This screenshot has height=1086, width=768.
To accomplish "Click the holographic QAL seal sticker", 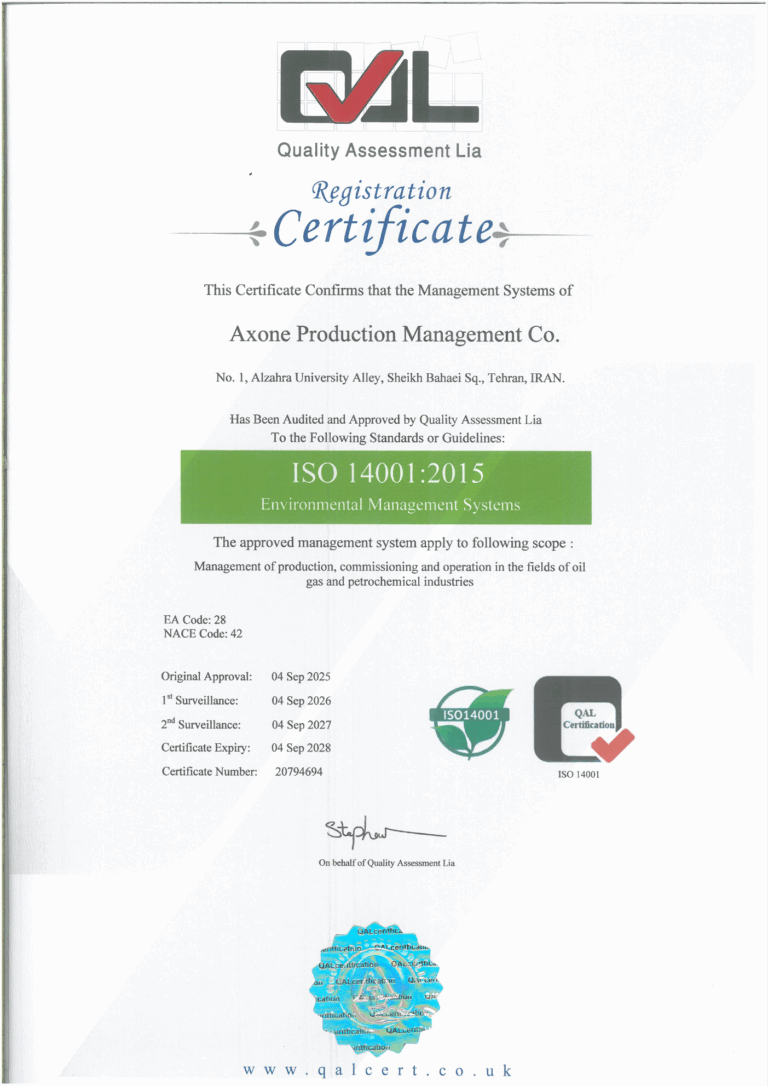I will (376, 990).
